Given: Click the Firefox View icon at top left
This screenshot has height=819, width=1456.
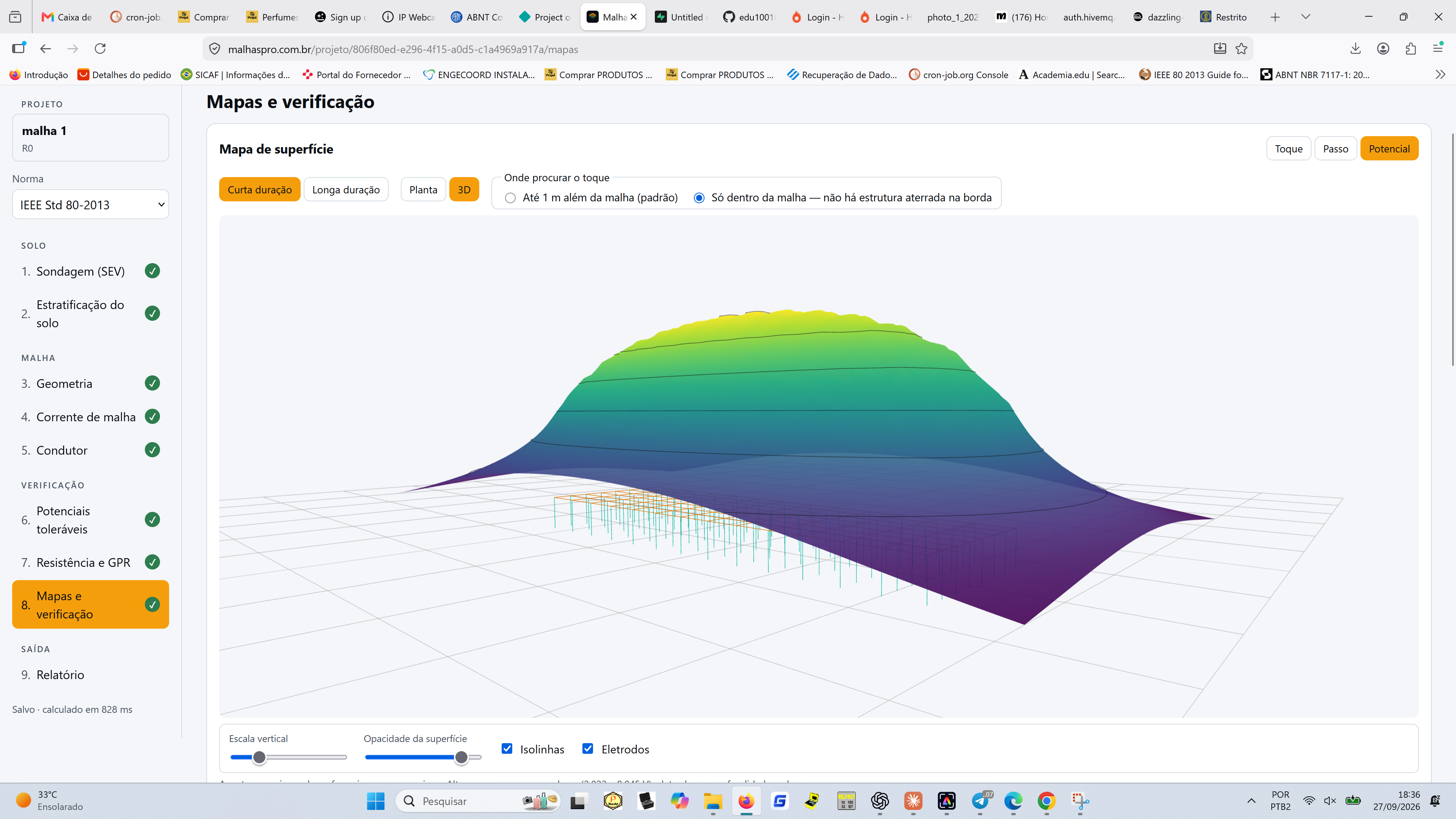Looking at the screenshot, I should coord(15,17).
